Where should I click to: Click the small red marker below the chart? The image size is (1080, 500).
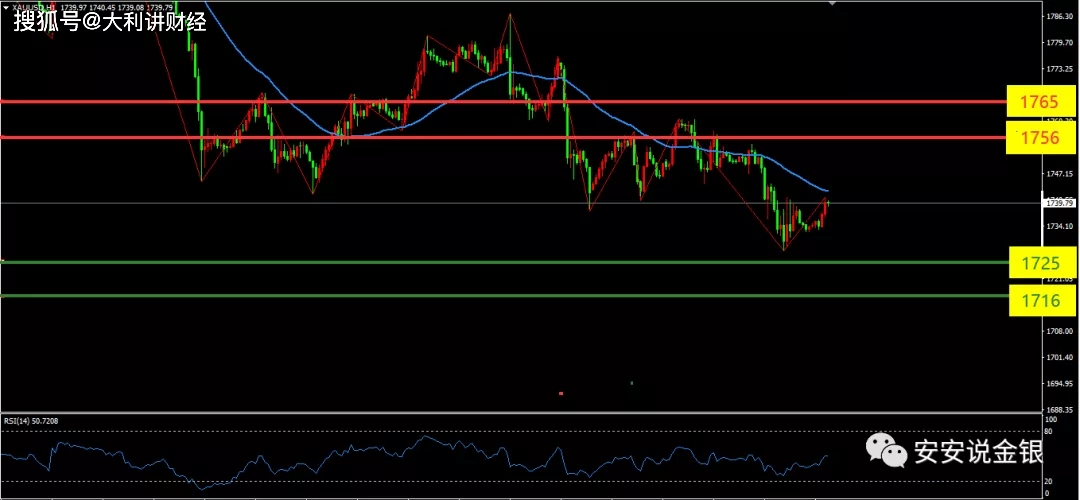560,393
